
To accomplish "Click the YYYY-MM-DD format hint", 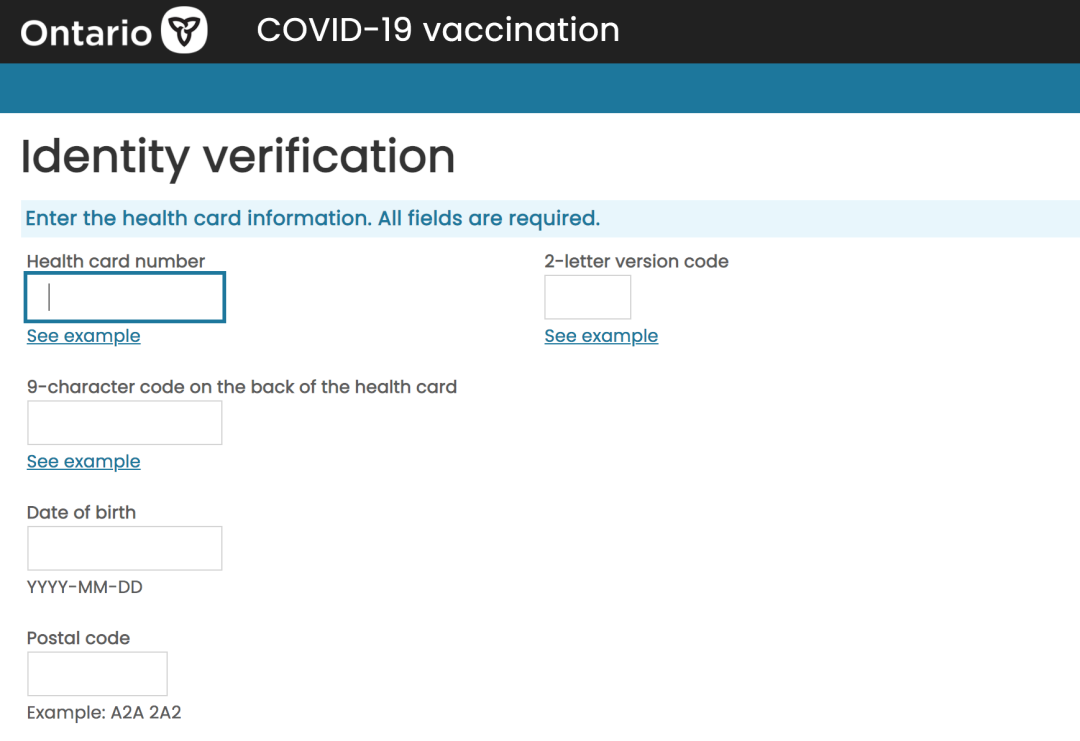I will (85, 587).
